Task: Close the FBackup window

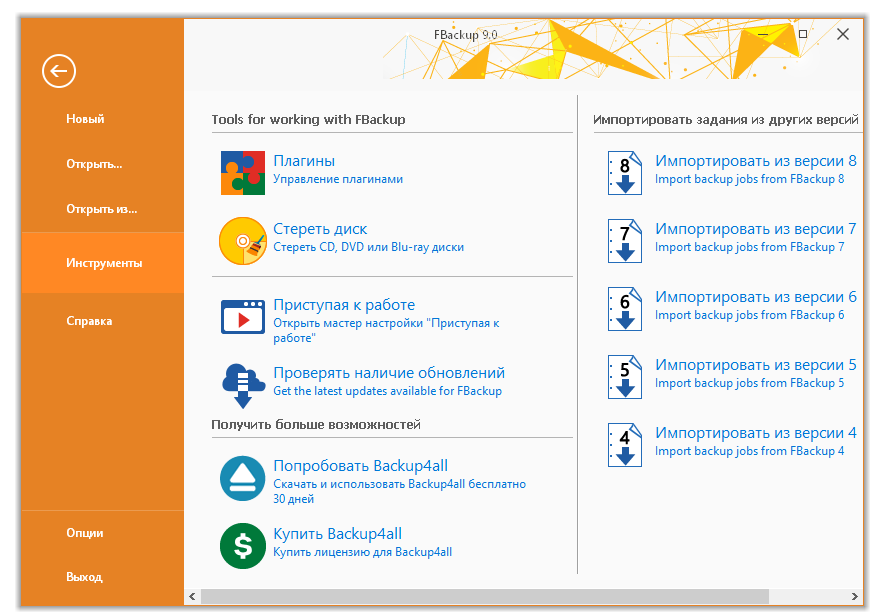Action: pos(843,34)
